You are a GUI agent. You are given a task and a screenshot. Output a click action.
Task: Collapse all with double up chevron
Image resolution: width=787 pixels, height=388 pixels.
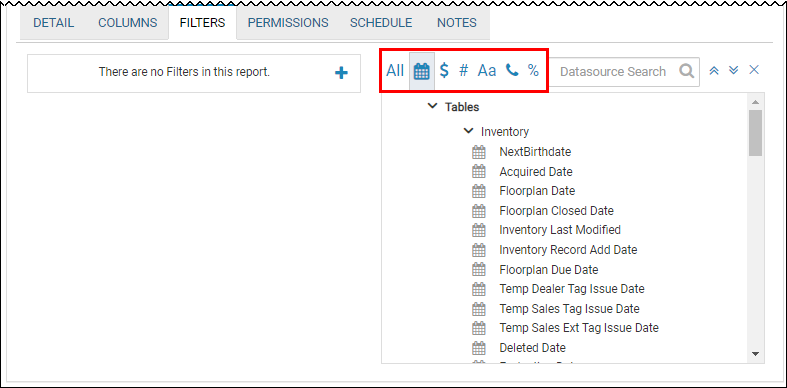point(714,71)
